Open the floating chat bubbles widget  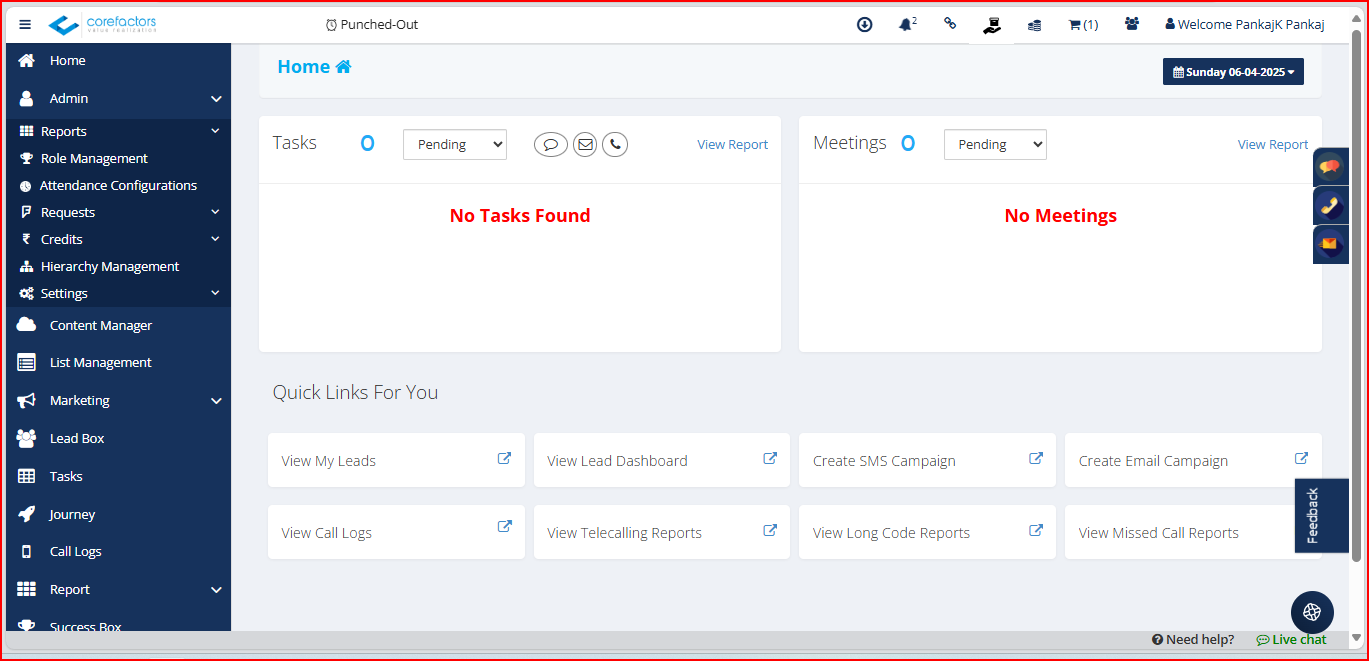coord(1330,167)
